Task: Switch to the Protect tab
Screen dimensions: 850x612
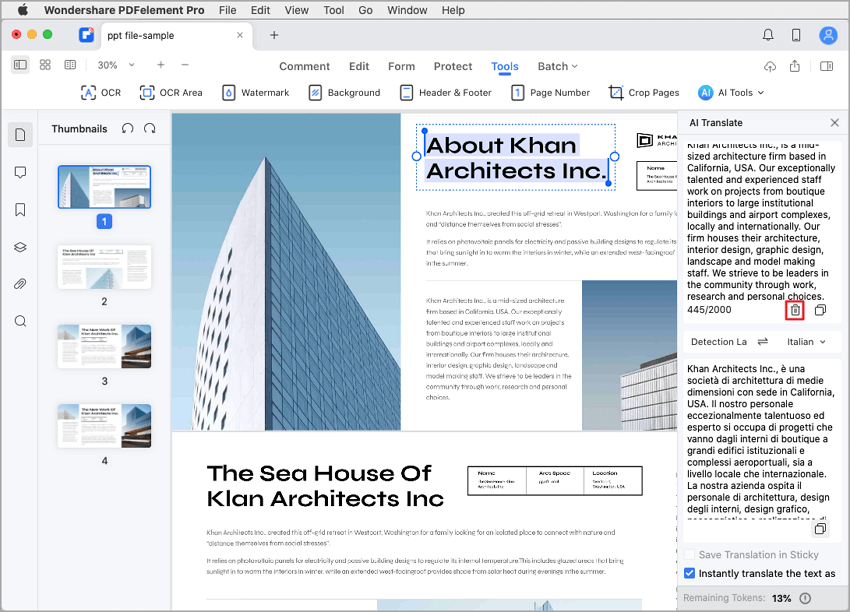Action: point(453,66)
